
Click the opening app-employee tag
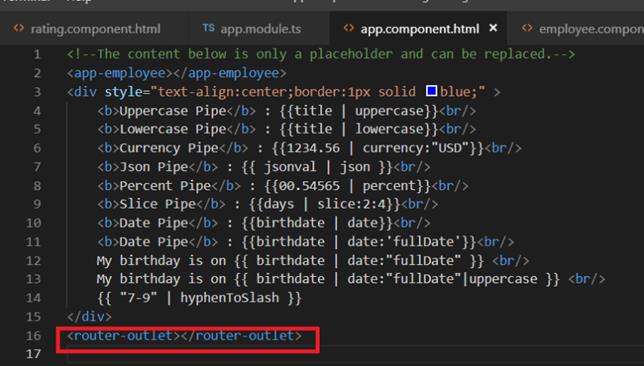pos(120,73)
